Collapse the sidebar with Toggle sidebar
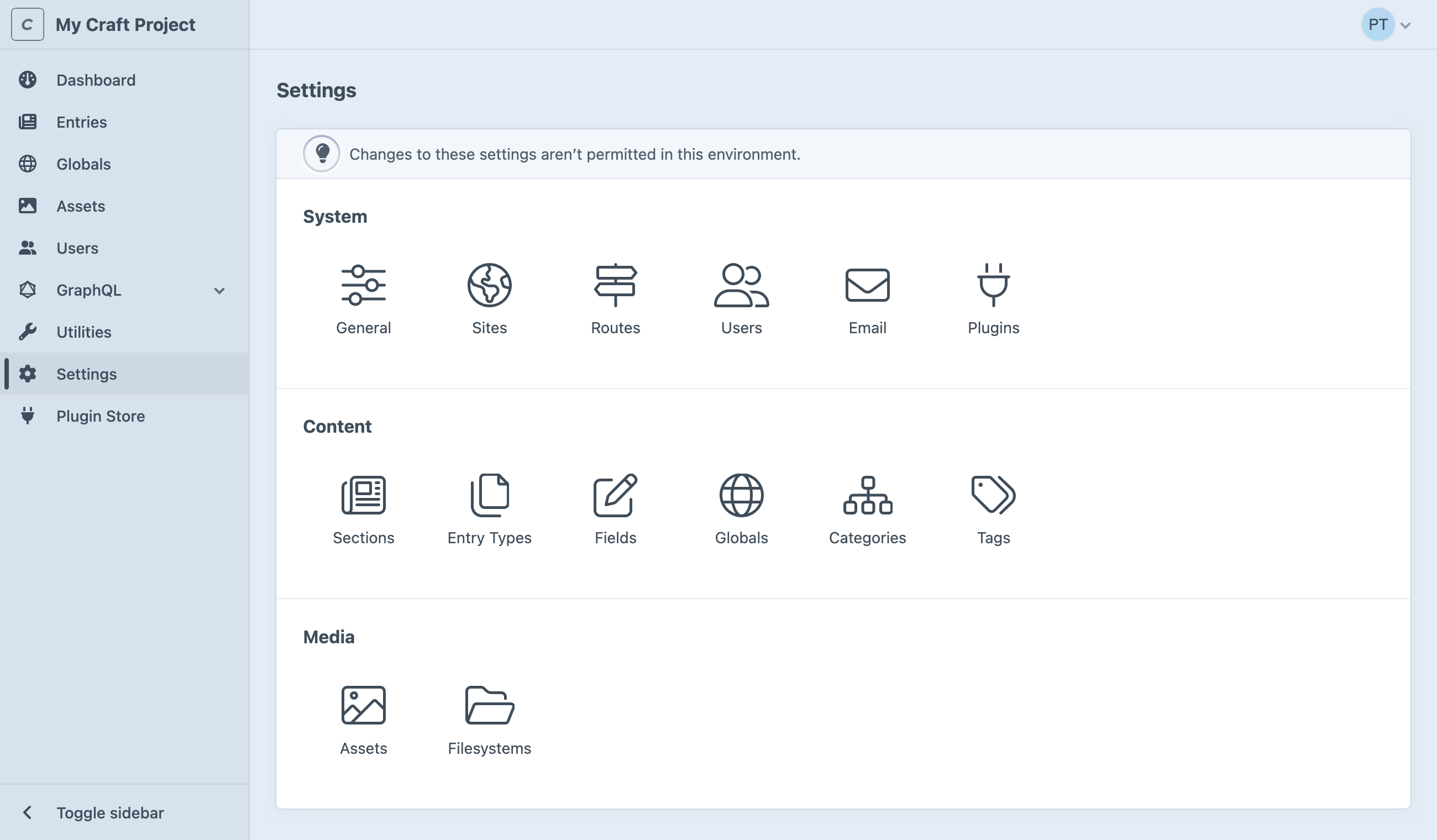The width and height of the screenshot is (1437, 840). (x=109, y=812)
